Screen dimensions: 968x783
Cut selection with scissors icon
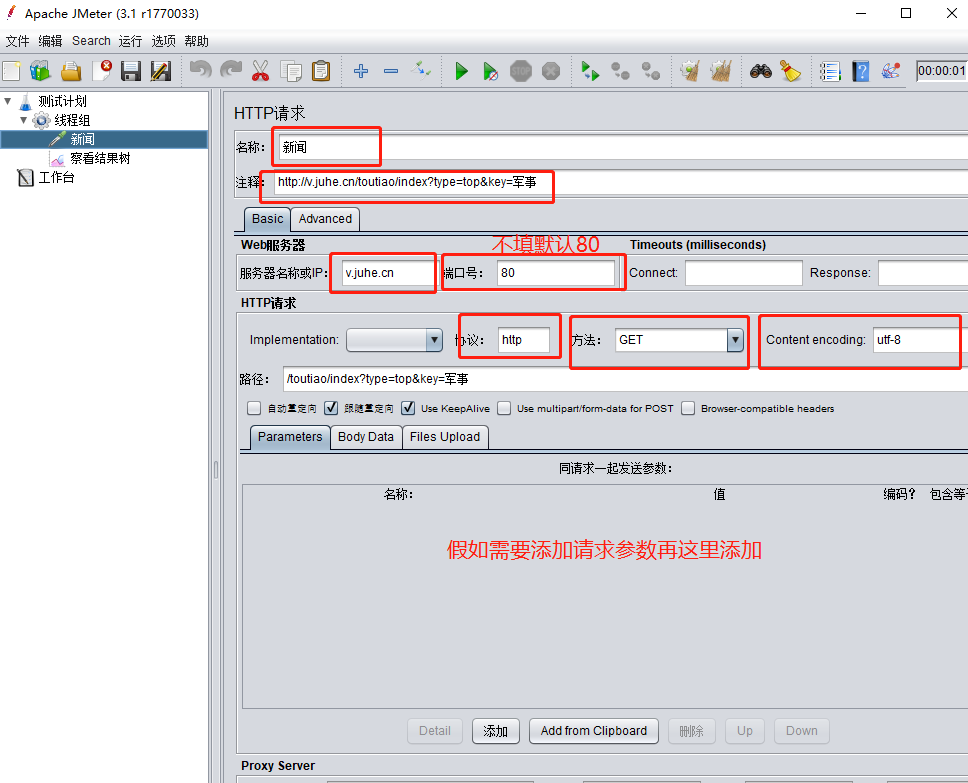click(x=261, y=71)
